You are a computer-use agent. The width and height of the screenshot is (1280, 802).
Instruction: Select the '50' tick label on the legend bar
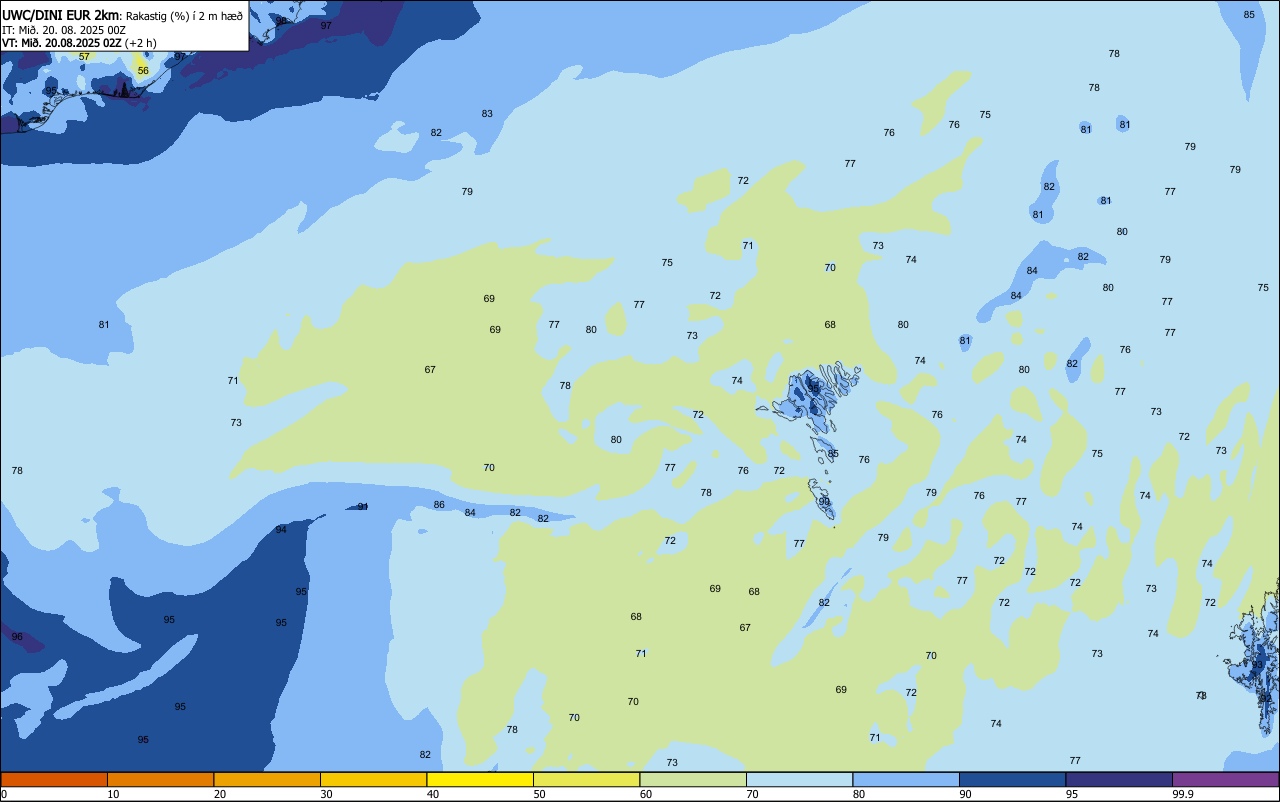539,794
